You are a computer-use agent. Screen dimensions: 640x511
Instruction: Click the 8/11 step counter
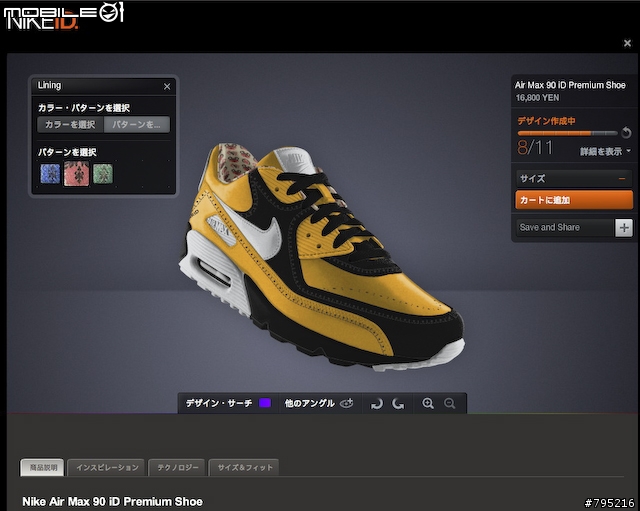pos(535,148)
